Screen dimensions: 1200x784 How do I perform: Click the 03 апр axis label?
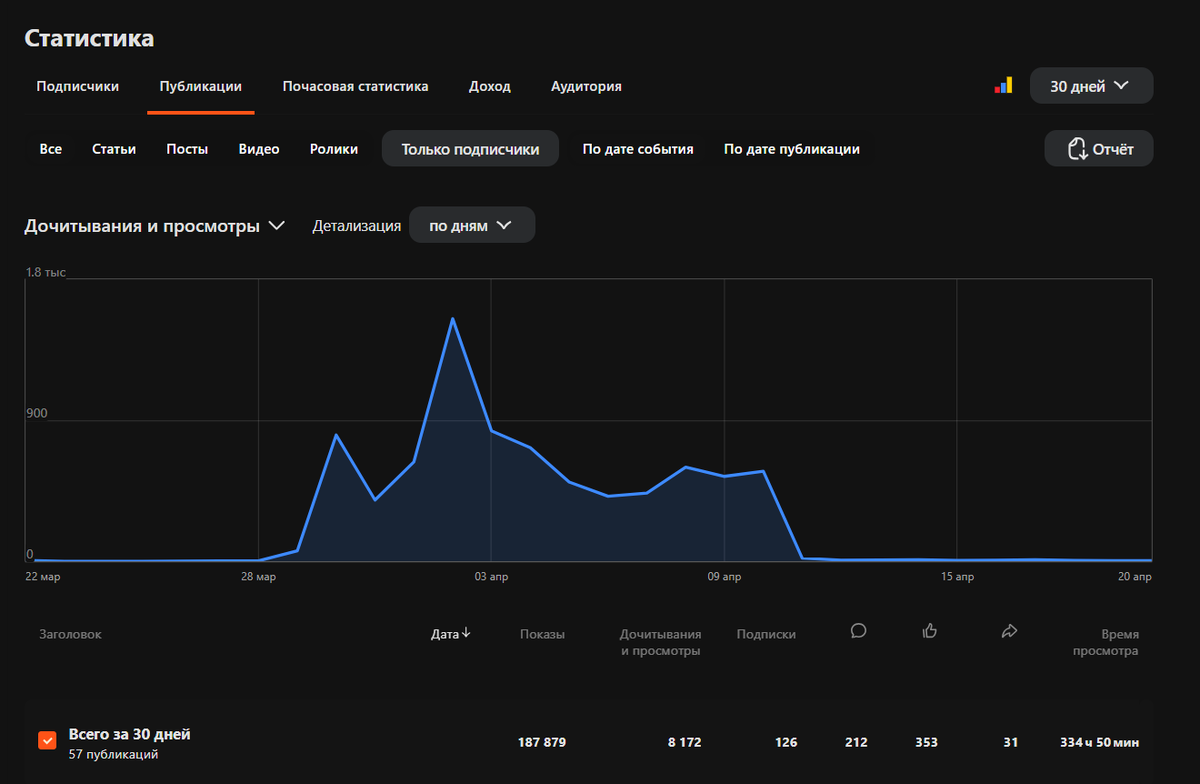[x=491, y=577]
